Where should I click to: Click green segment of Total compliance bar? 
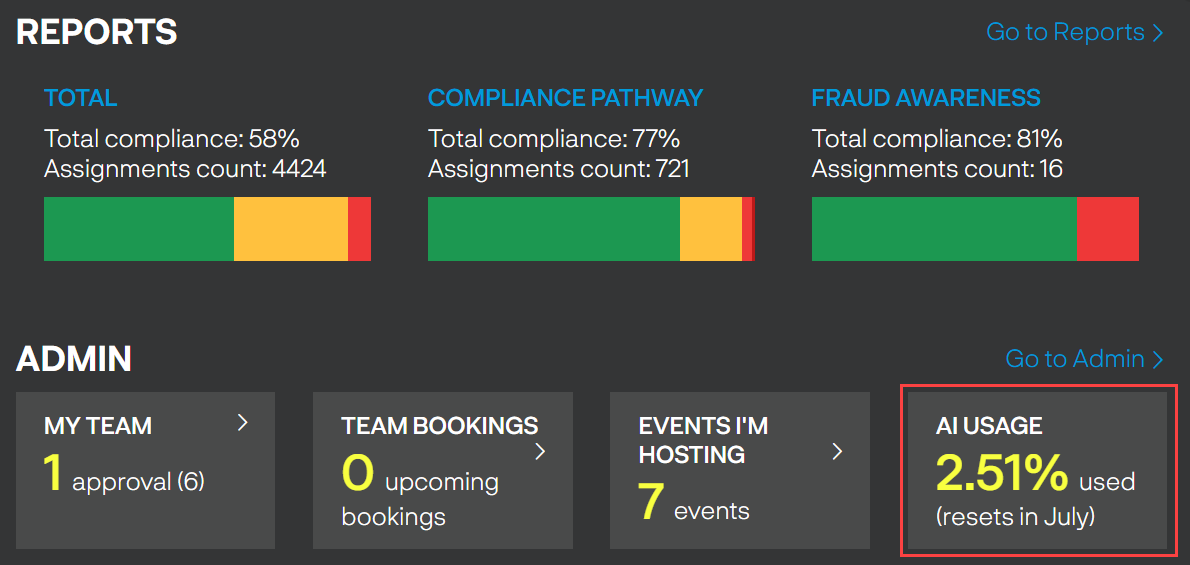[139, 229]
